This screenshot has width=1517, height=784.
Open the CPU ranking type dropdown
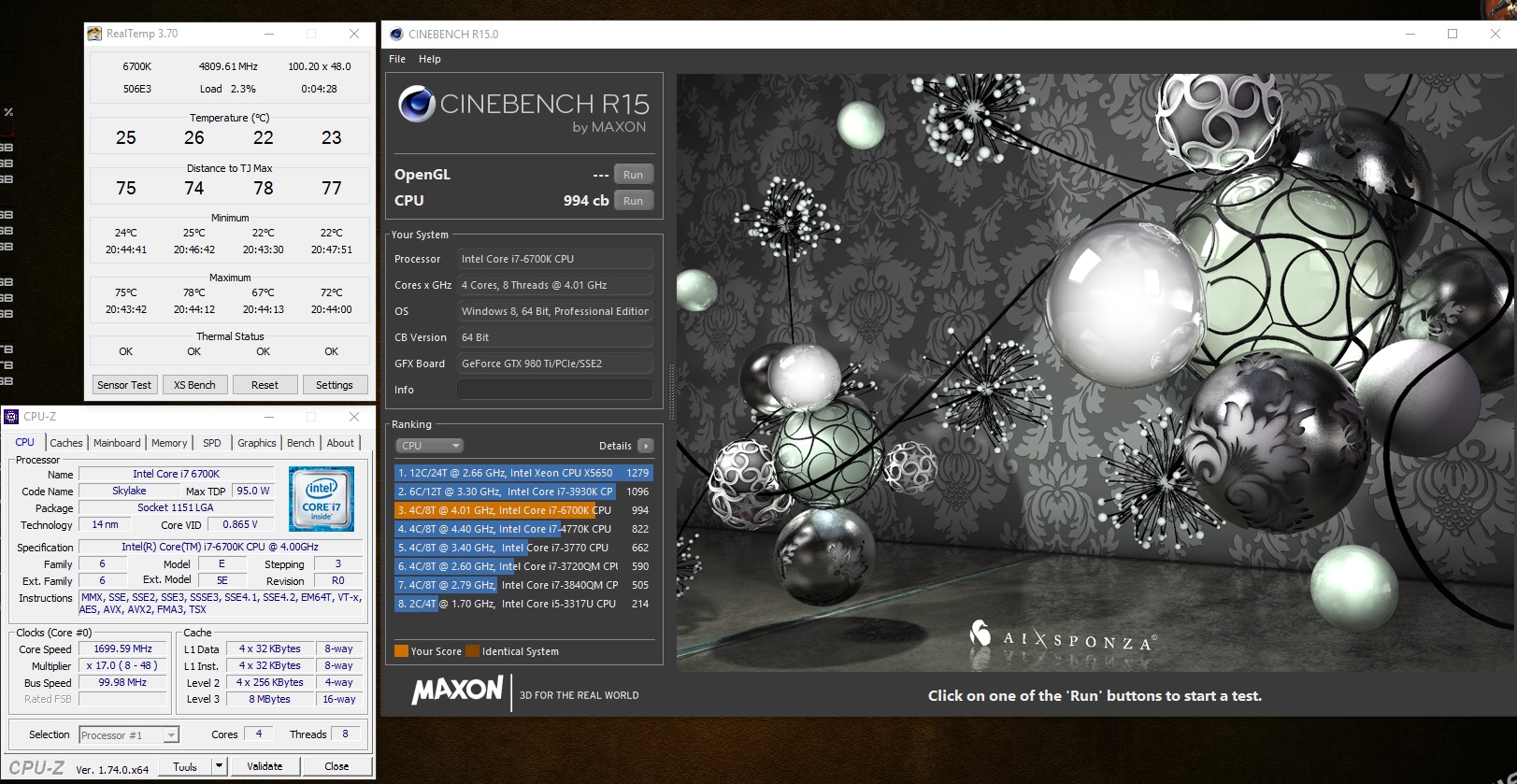429,446
